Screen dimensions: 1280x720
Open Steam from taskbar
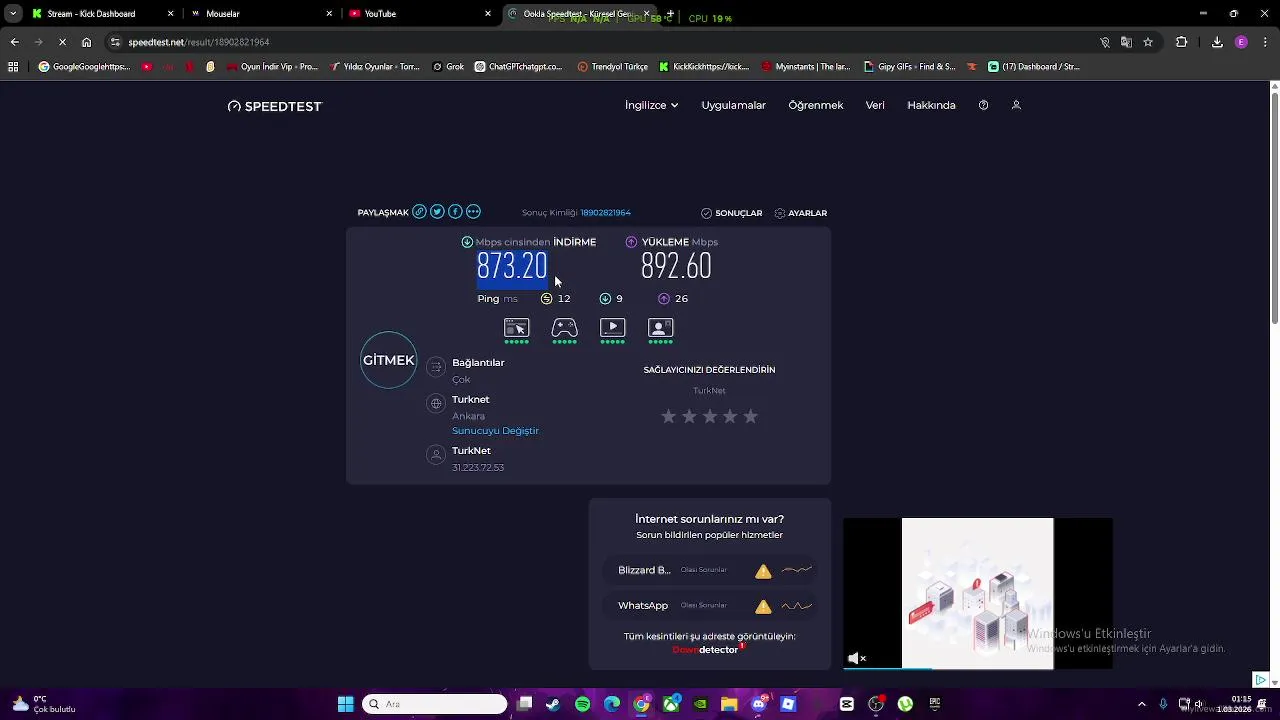pos(553,704)
